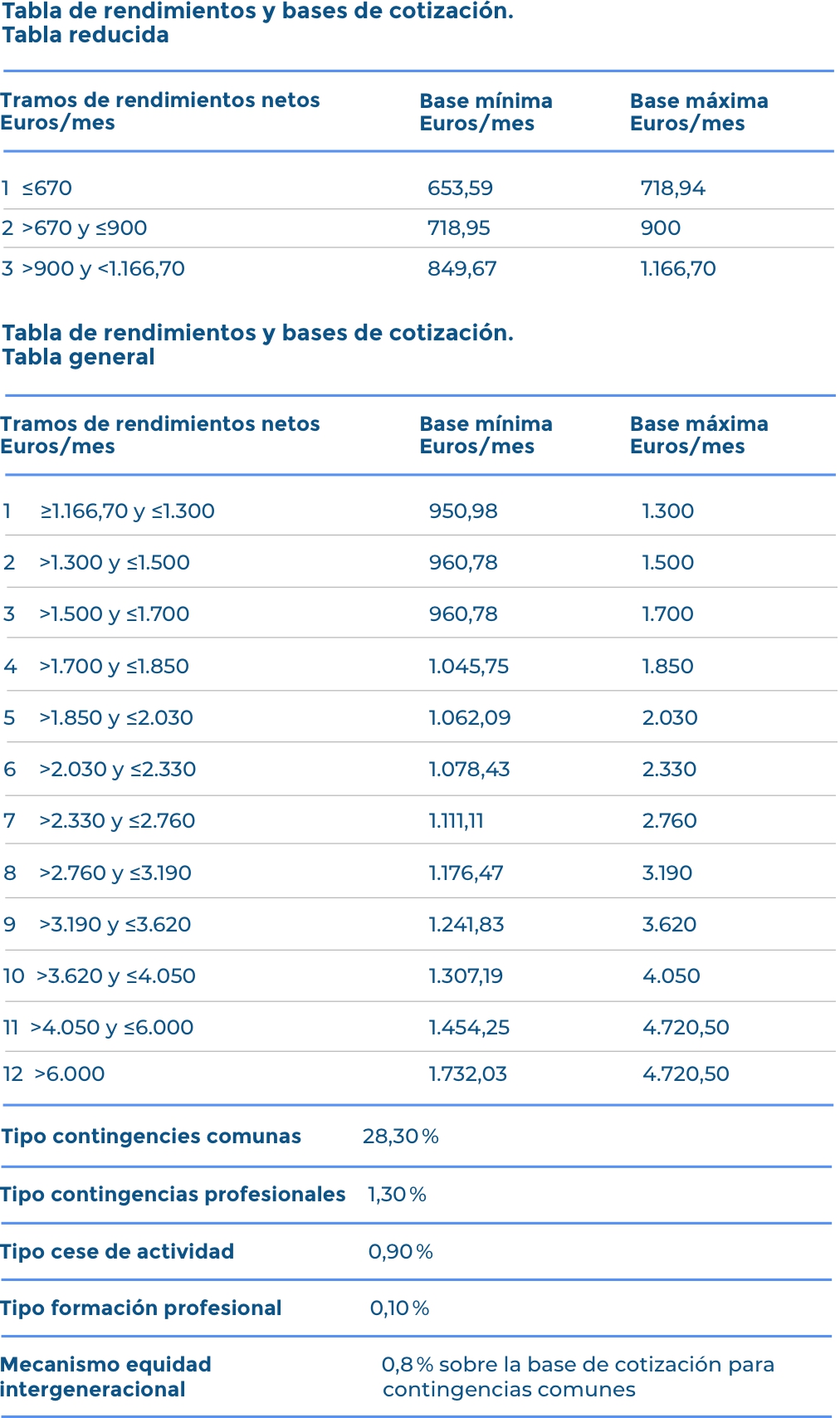This screenshot has width=840, height=1418.
Task: Click the 1,30 % contingencias profesionales rate
Action: [397, 1195]
